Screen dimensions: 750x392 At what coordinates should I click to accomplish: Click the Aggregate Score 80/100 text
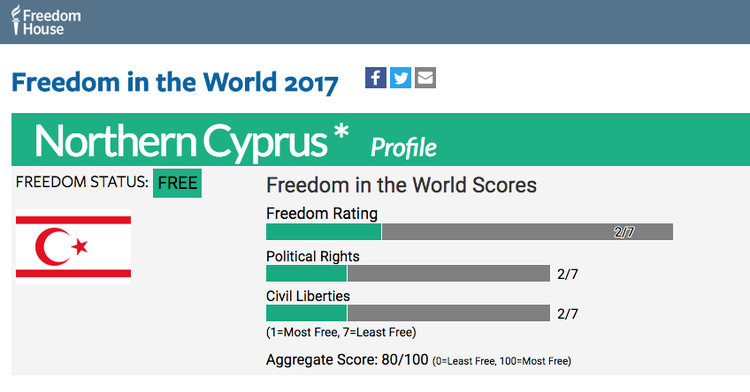(347, 359)
